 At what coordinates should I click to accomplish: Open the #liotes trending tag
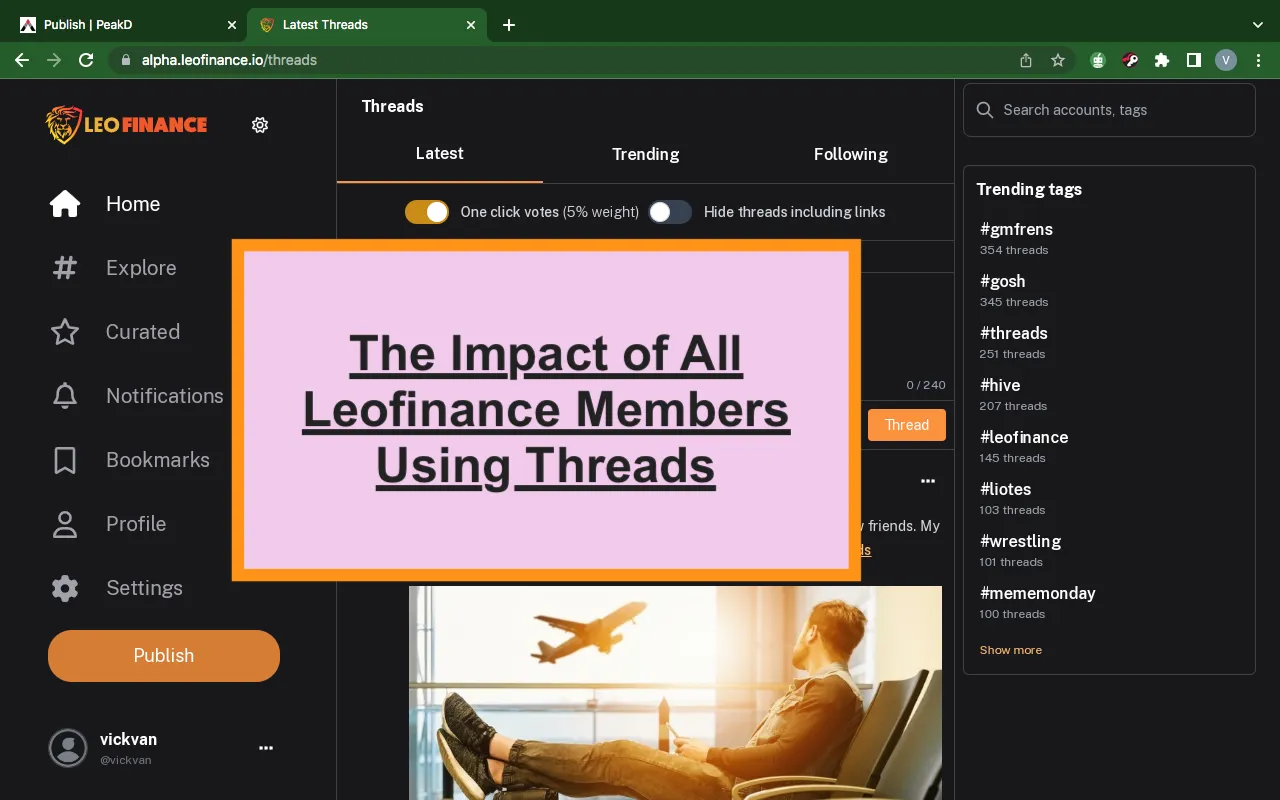(1006, 489)
